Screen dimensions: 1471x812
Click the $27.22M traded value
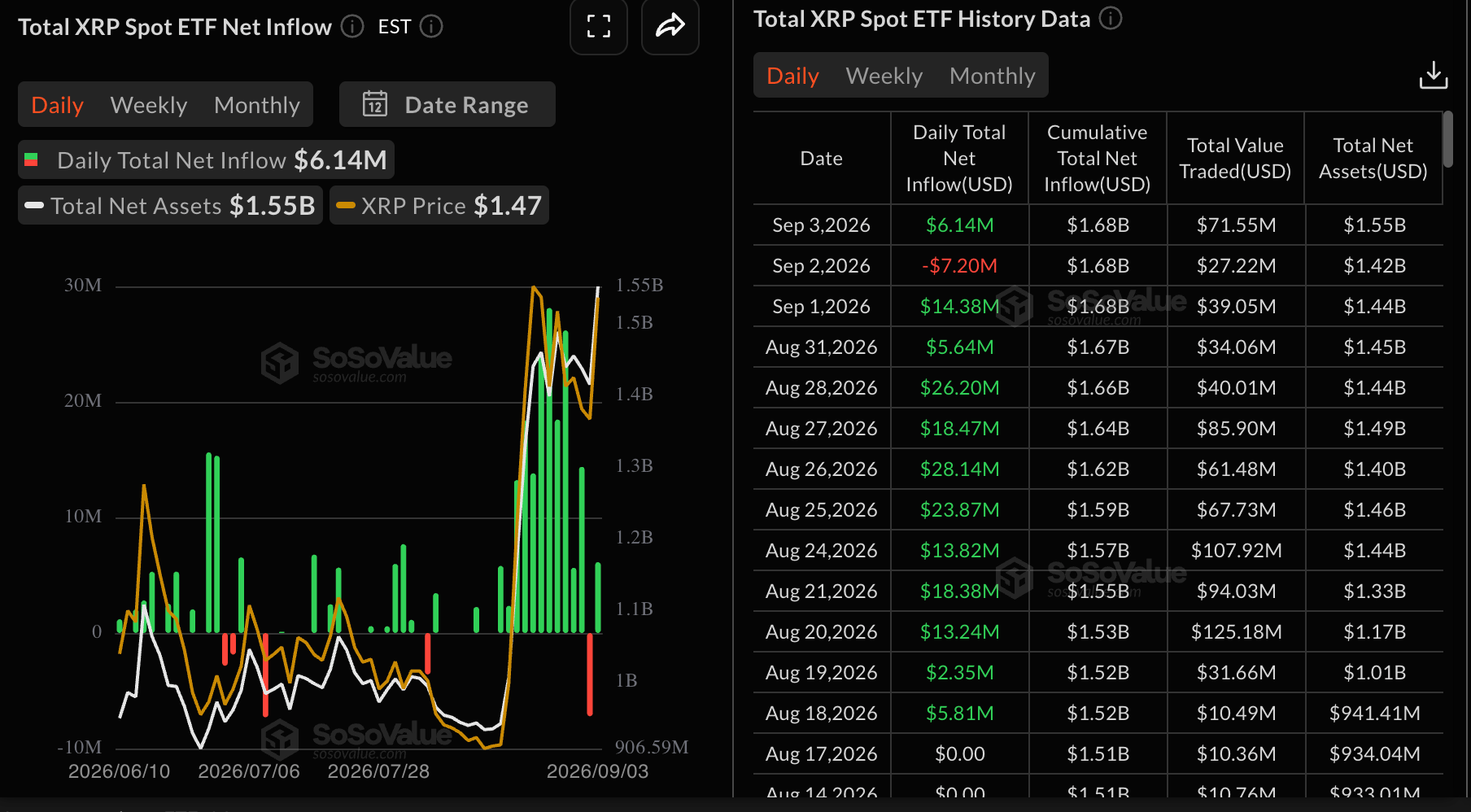(x=1237, y=266)
